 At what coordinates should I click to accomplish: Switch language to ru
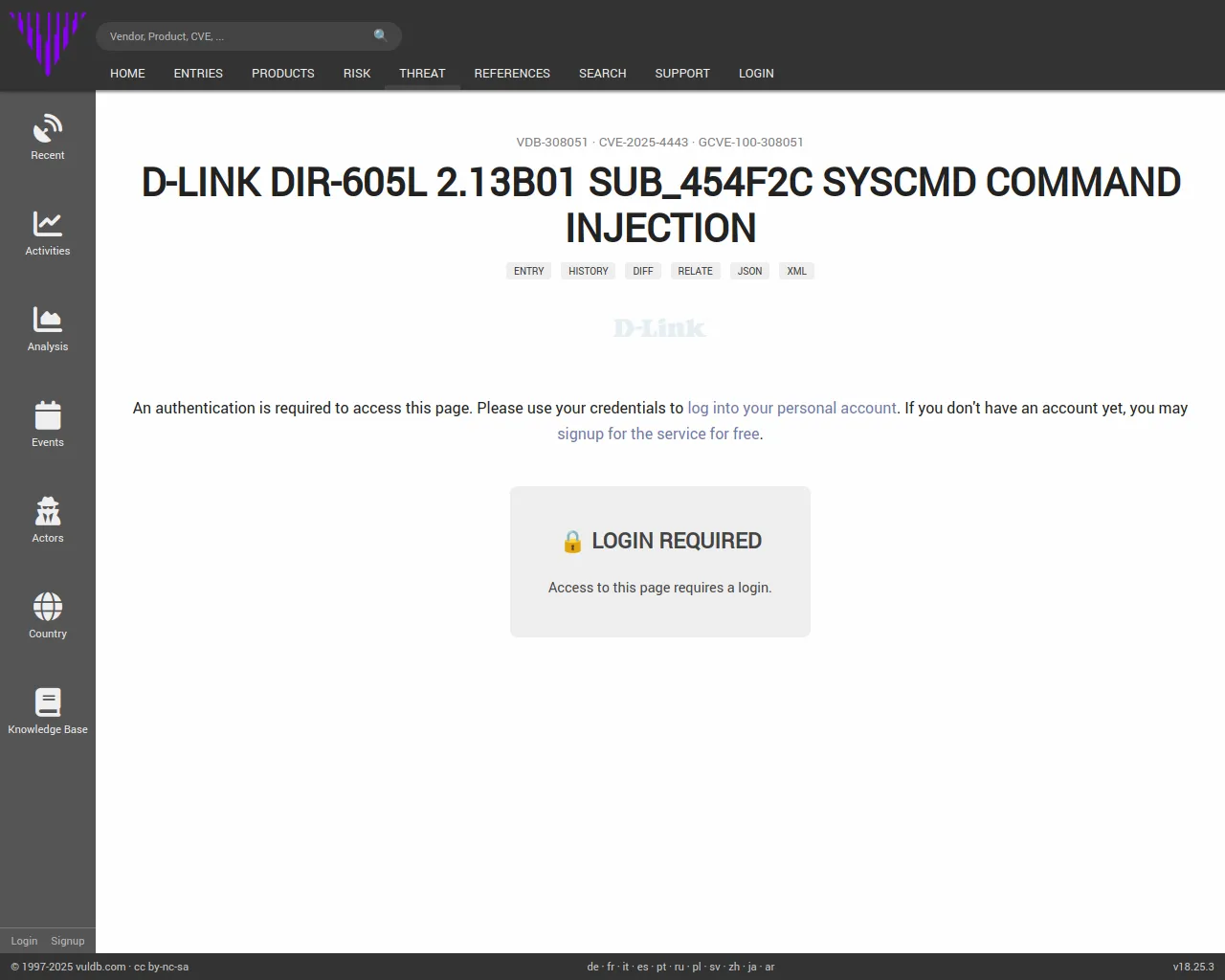[679, 967]
